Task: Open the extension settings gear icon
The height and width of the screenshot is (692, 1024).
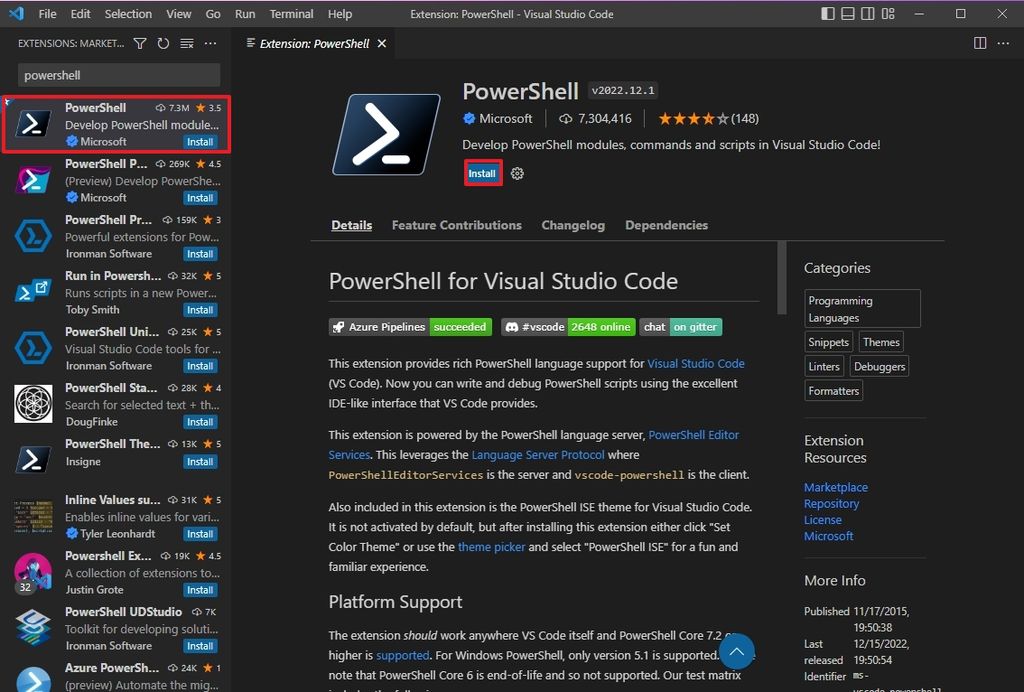Action: tap(516, 173)
